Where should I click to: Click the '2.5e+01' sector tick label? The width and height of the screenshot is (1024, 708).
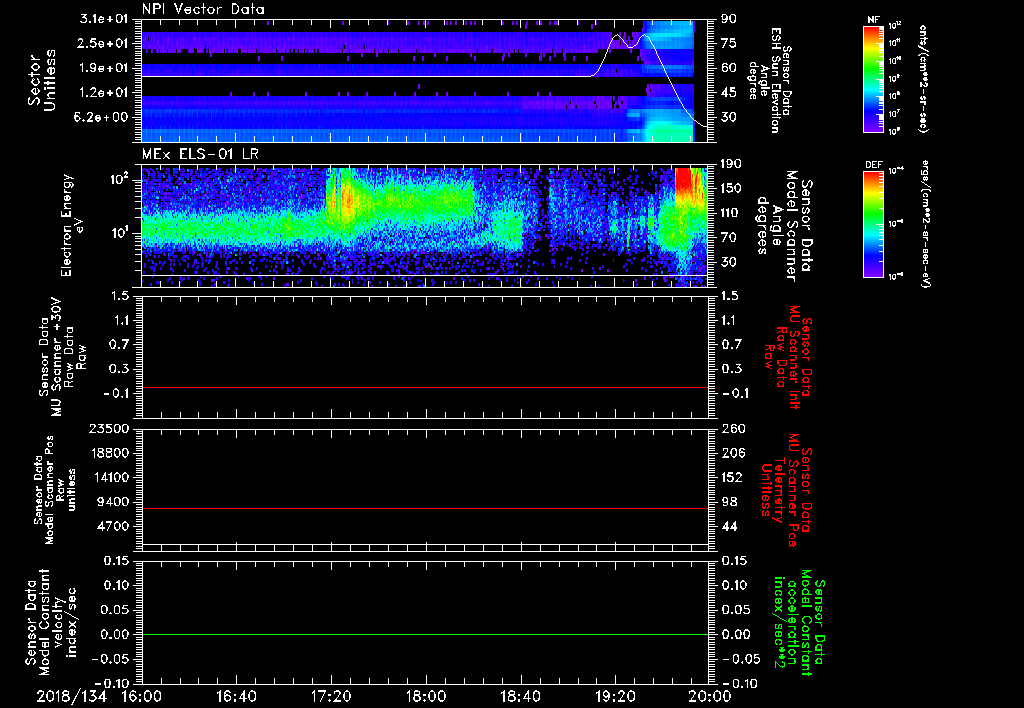(x=104, y=43)
